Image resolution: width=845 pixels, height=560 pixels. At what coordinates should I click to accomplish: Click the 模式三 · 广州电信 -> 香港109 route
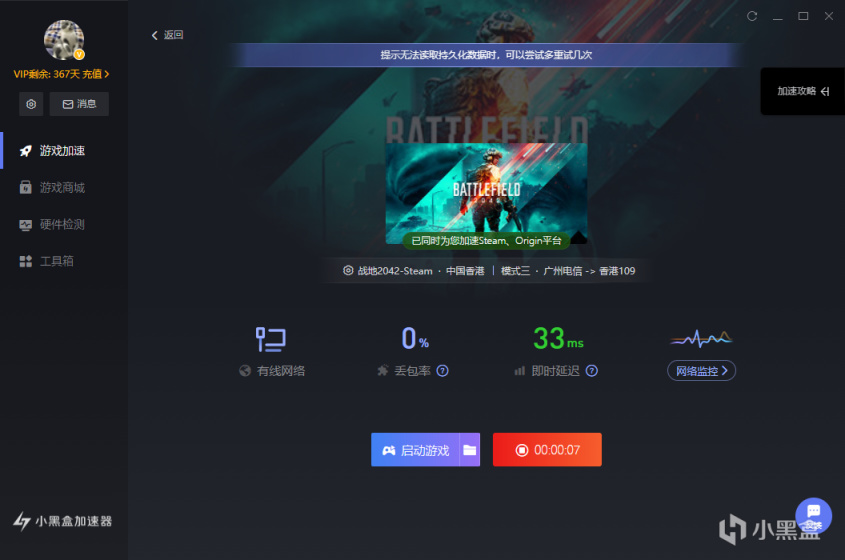click(568, 271)
